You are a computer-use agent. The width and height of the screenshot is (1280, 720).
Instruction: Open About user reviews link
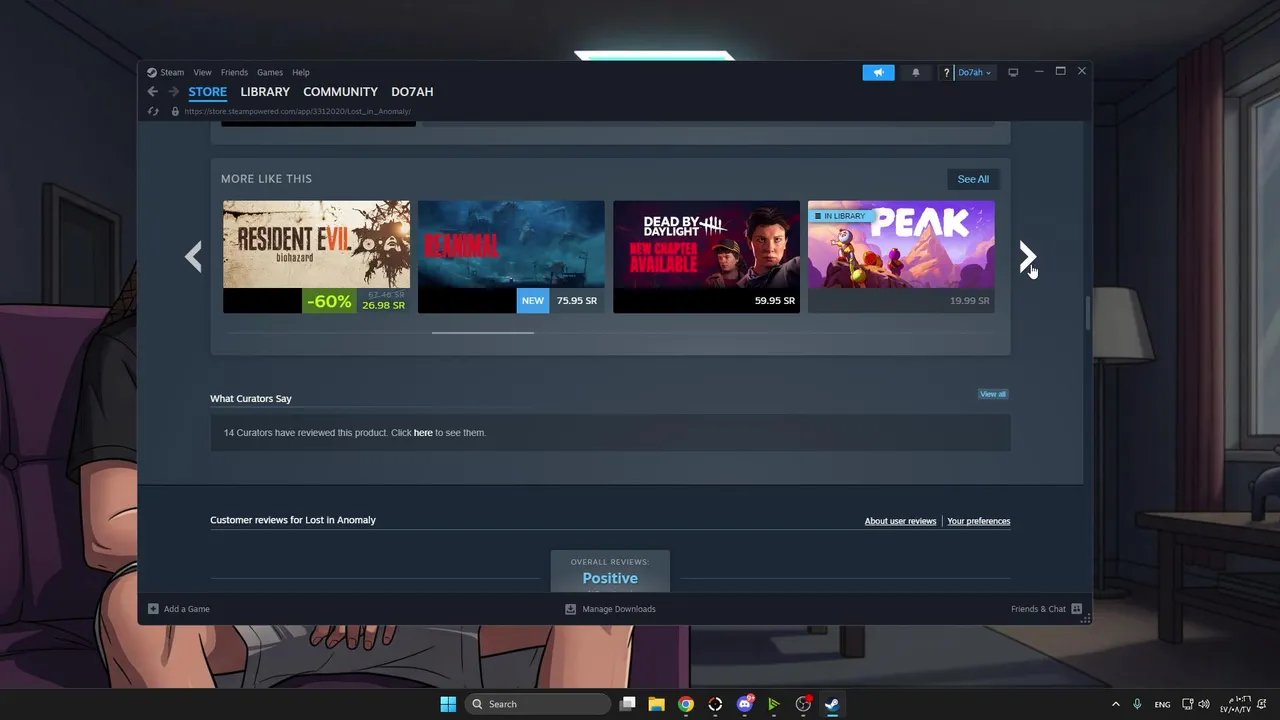900,521
